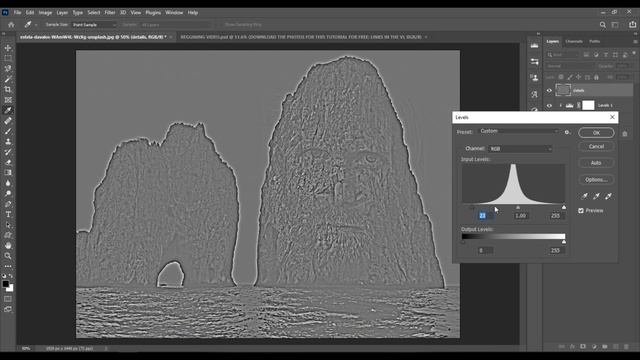Click OK in Levels dialog
The width and height of the screenshot is (640, 360).
point(596,133)
